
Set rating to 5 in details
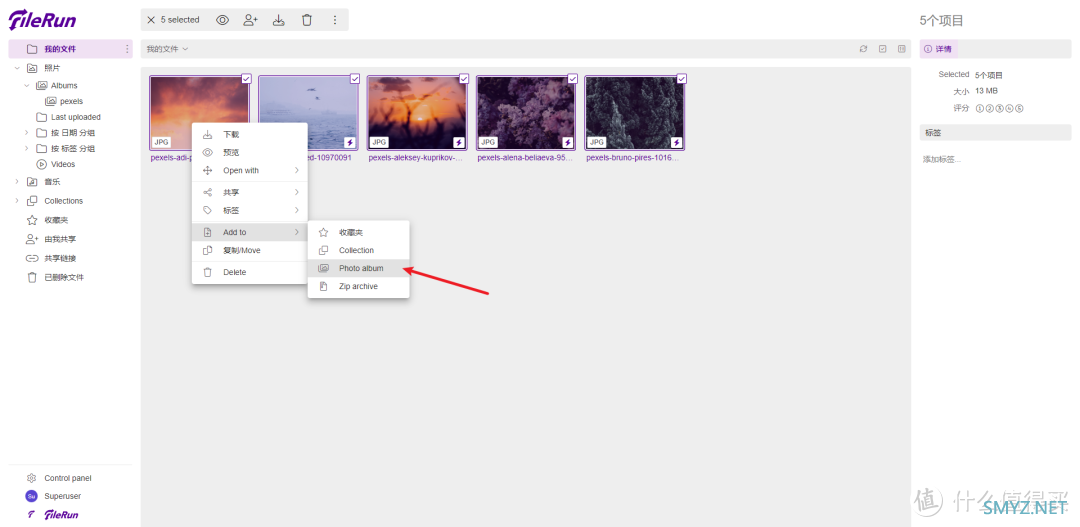[1019, 108]
